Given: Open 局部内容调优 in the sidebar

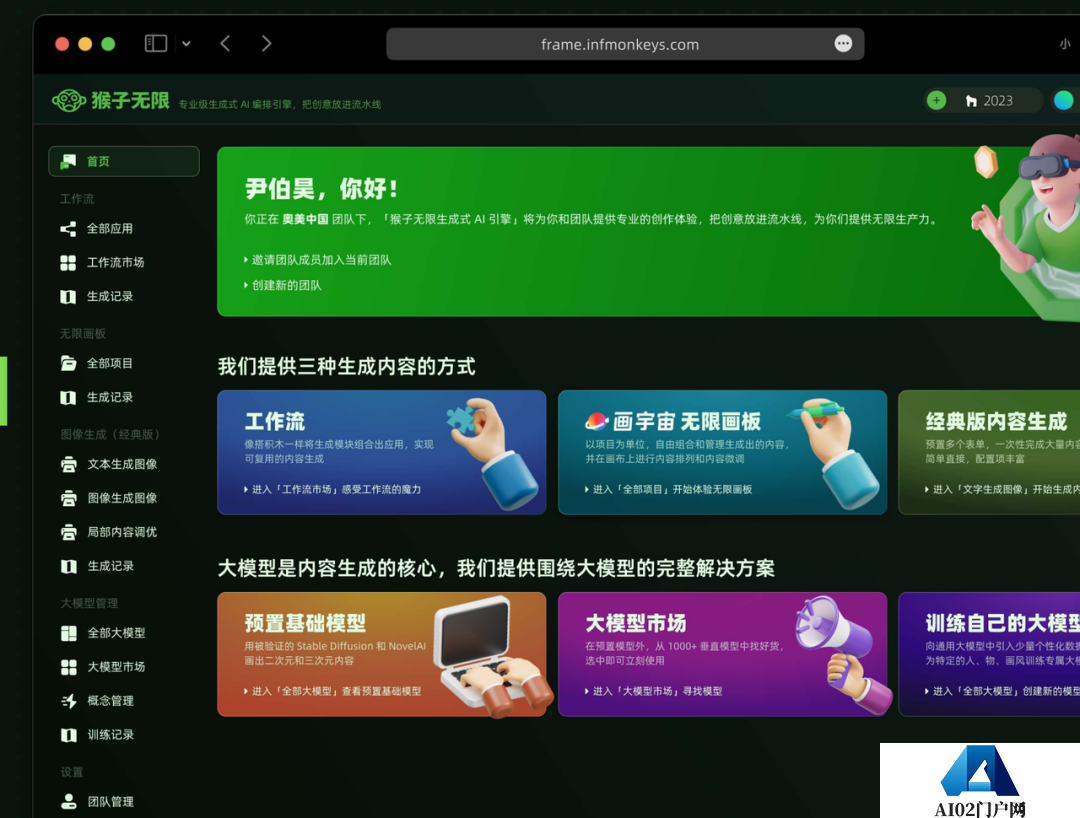Looking at the screenshot, I should coord(124,532).
